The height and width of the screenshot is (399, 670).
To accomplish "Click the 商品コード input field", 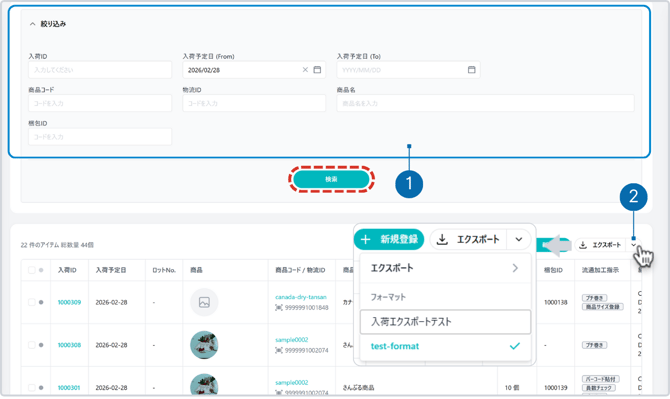I will point(100,103).
